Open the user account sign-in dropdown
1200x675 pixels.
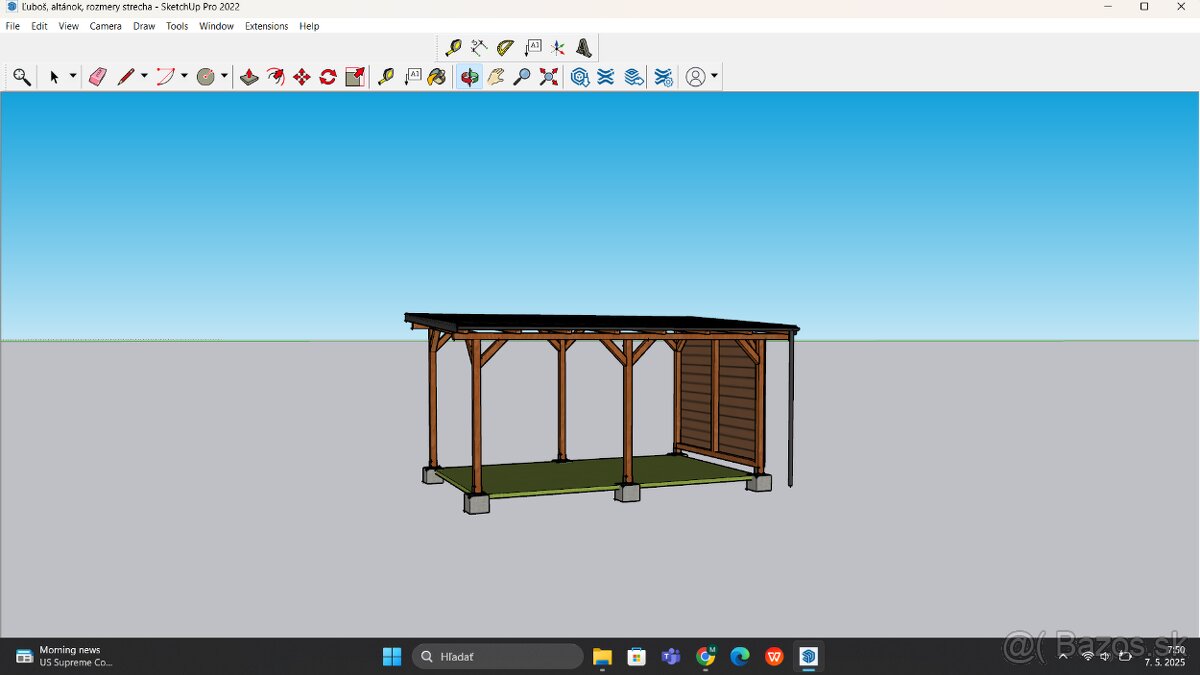coord(713,77)
